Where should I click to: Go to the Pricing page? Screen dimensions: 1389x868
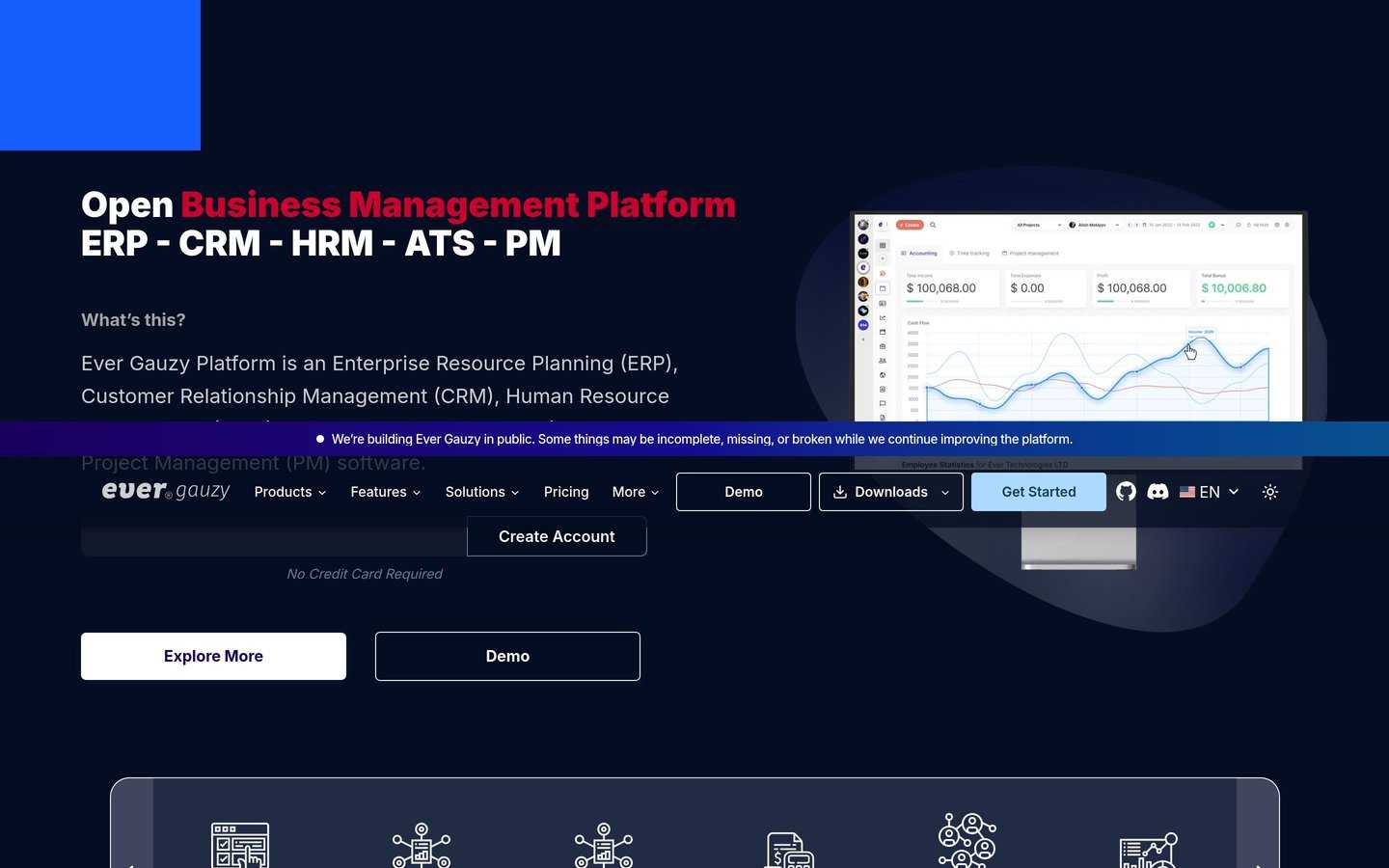(566, 492)
